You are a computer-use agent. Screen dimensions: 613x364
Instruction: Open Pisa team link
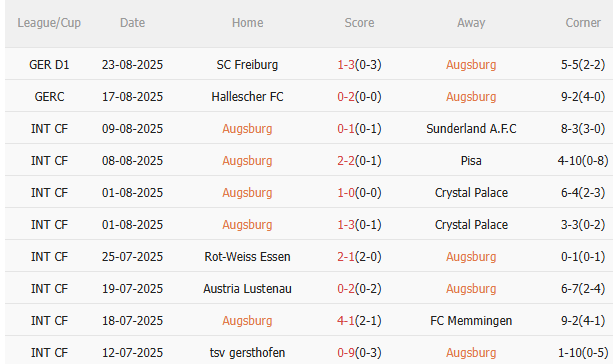click(471, 161)
